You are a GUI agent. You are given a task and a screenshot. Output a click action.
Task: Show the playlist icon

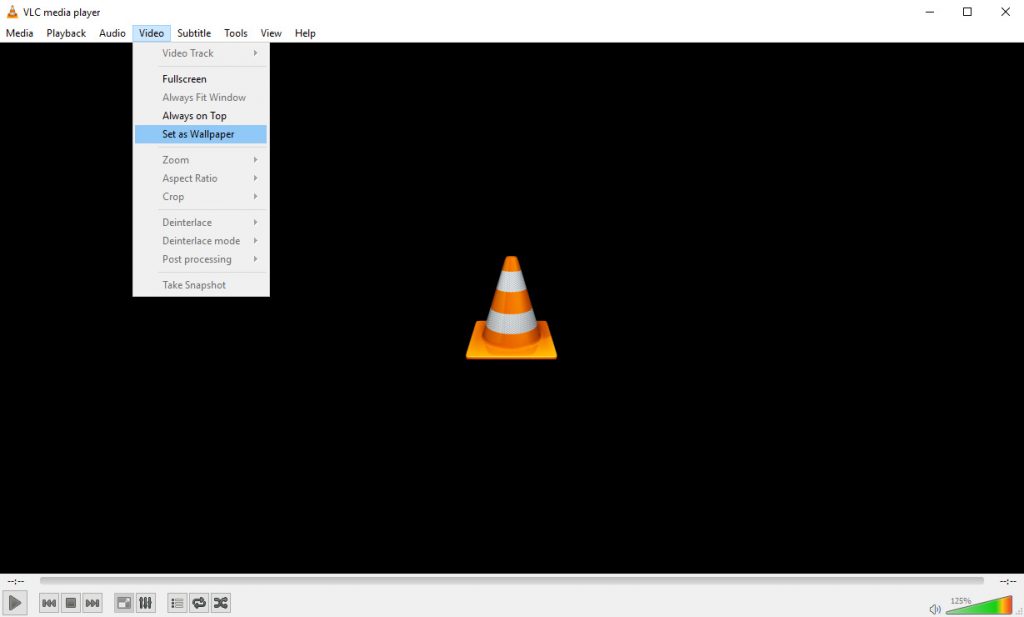177,603
